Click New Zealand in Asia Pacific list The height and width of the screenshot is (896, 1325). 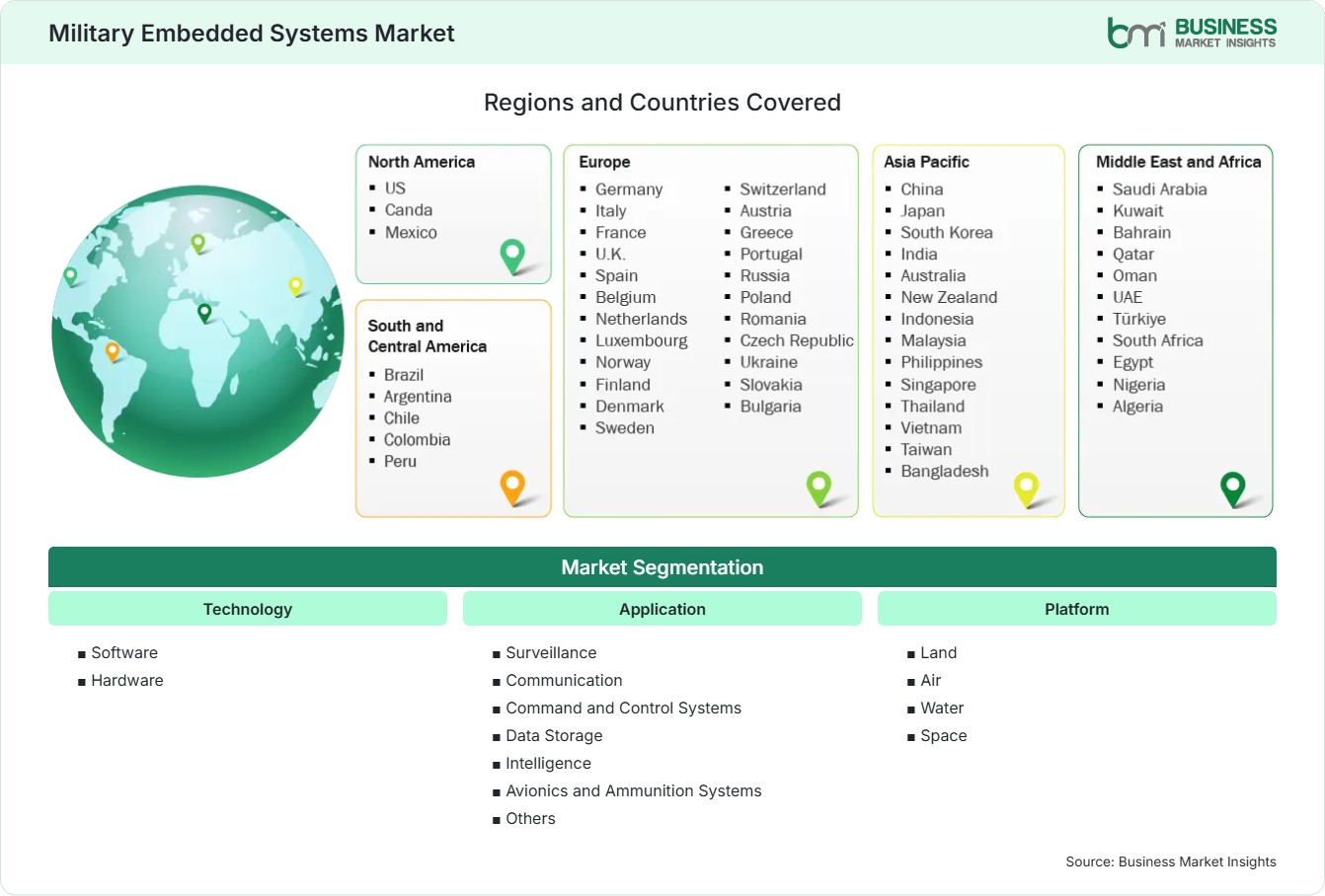coord(949,297)
